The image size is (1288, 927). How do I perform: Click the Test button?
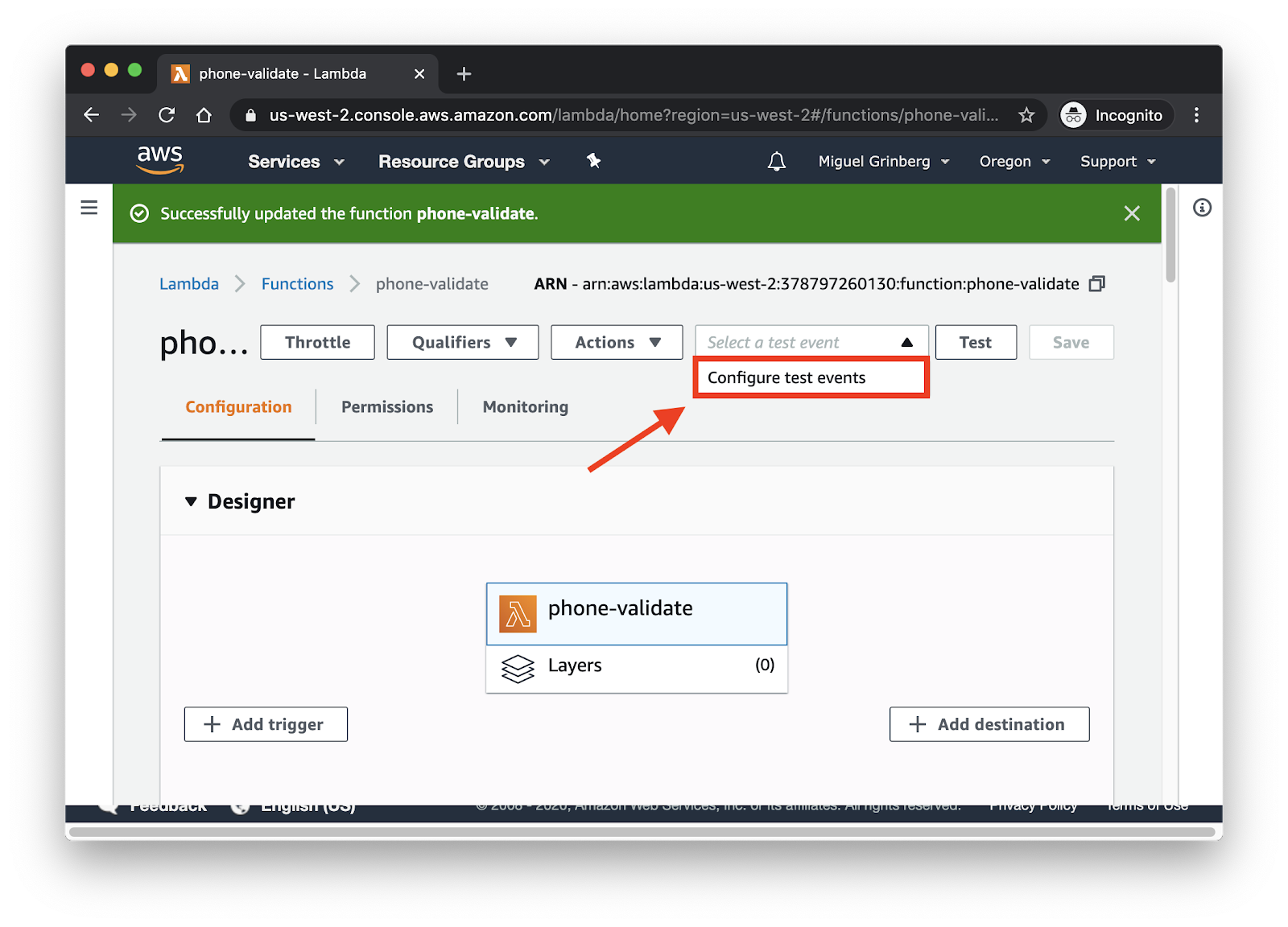tap(976, 342)
